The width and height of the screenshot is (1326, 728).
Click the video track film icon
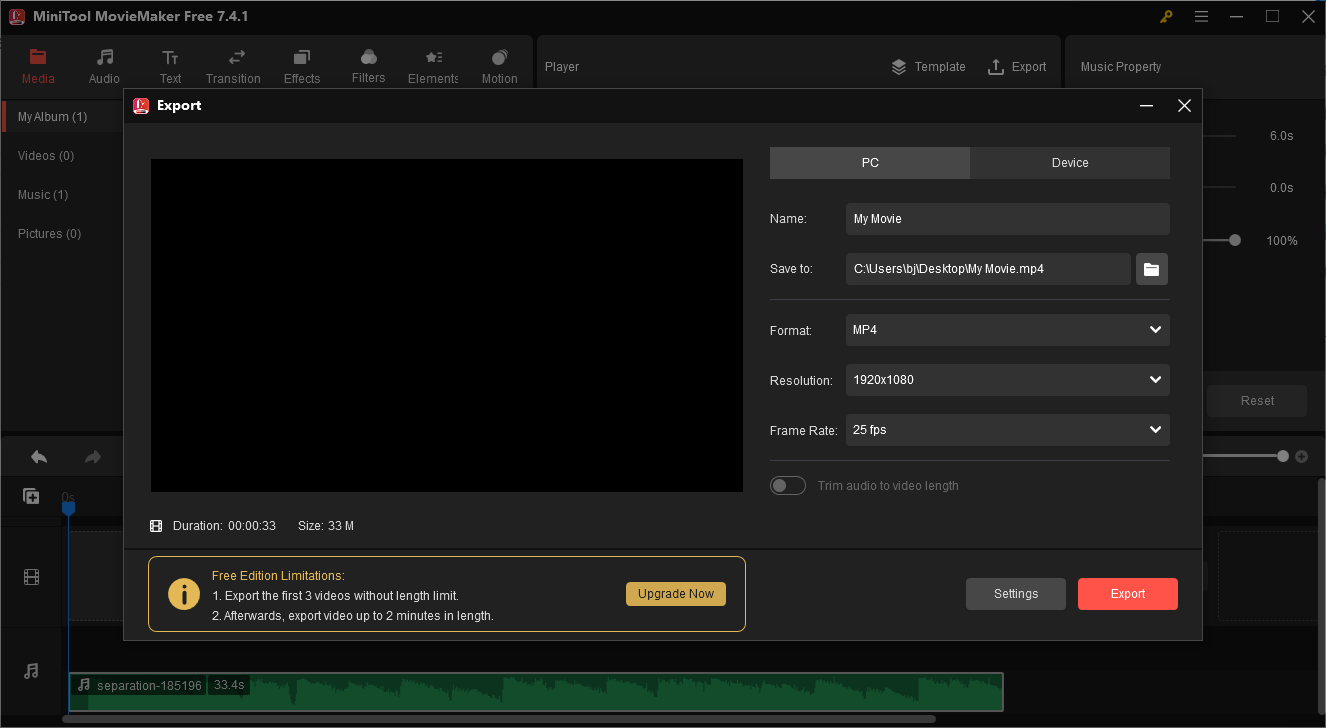[x=31, y=576]
